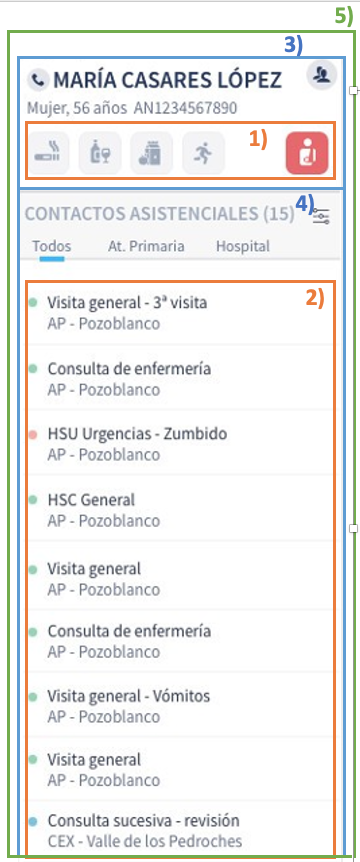Open Visita general - Vómitos entry

(180, 706)
